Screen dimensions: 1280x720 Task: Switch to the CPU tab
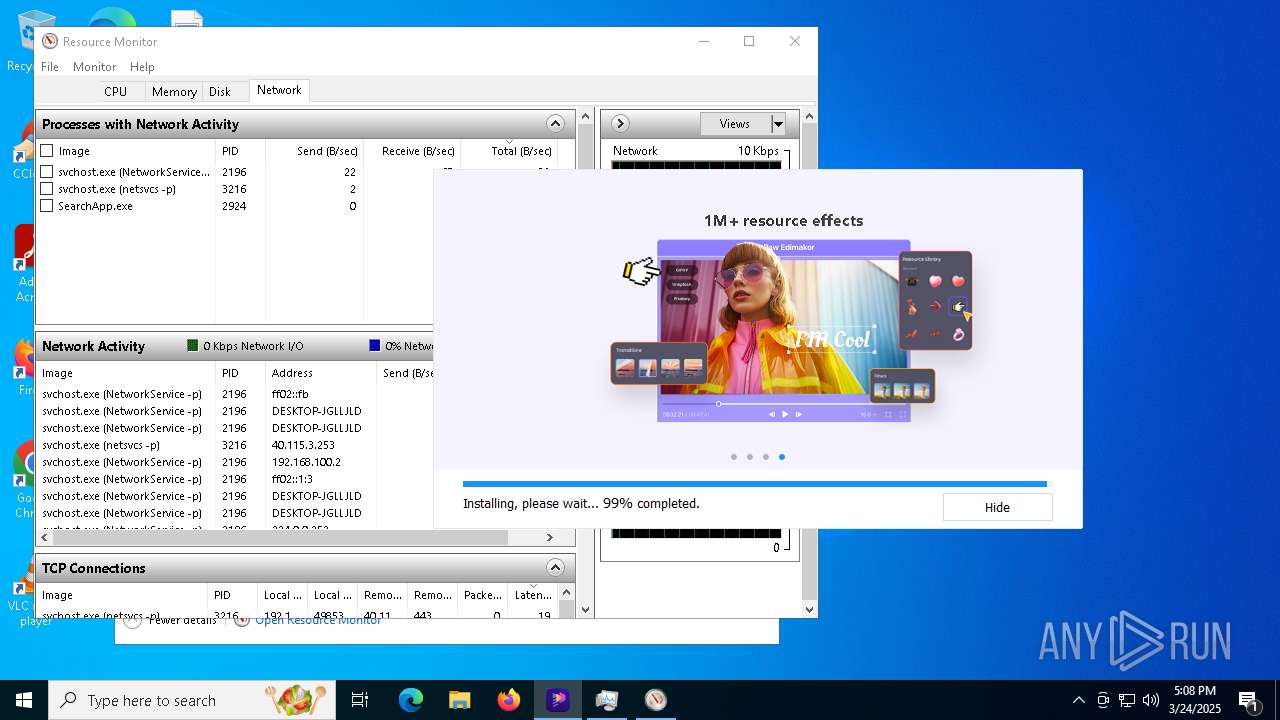tap(116, 91)
